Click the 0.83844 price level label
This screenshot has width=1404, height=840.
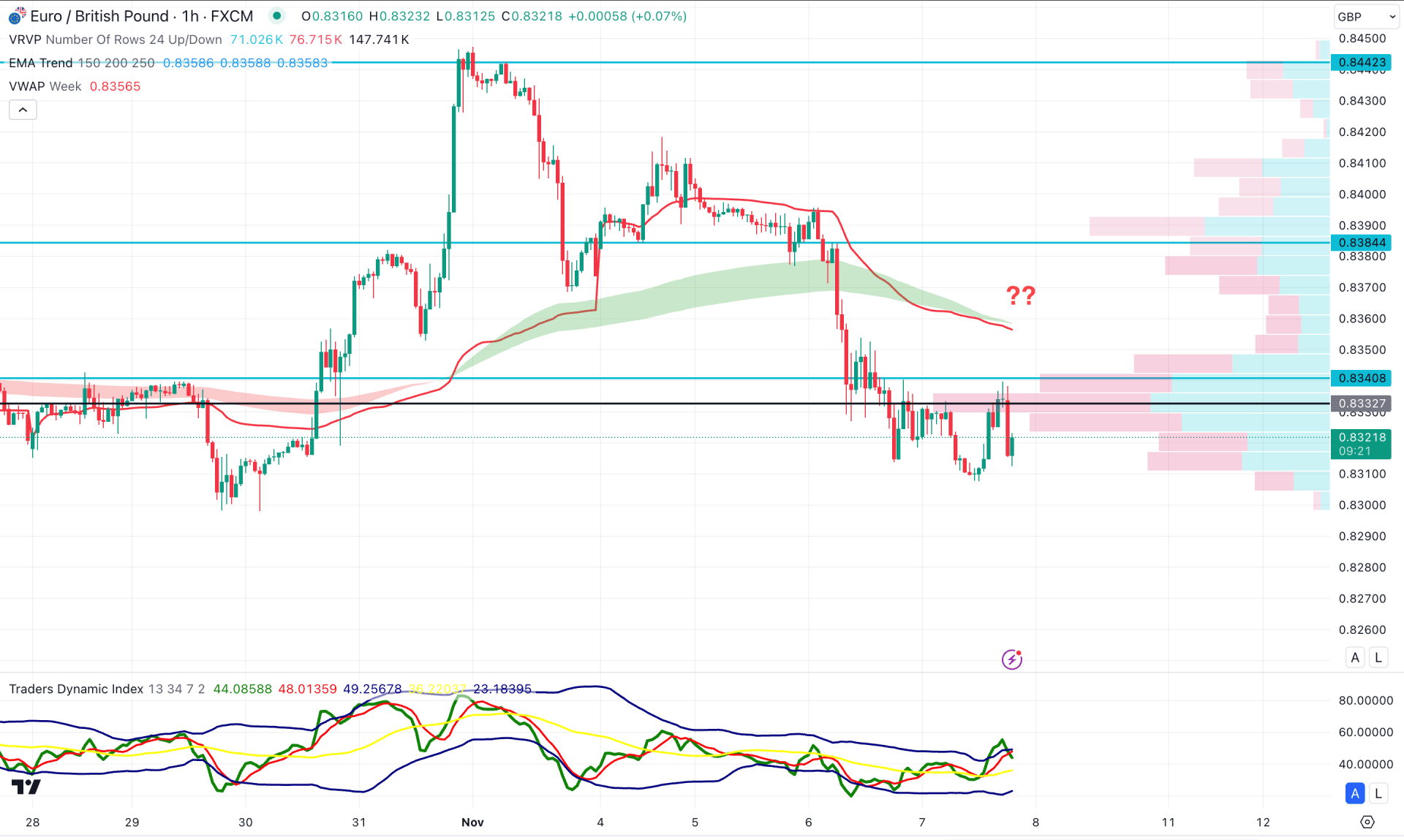click(1361, 243)
